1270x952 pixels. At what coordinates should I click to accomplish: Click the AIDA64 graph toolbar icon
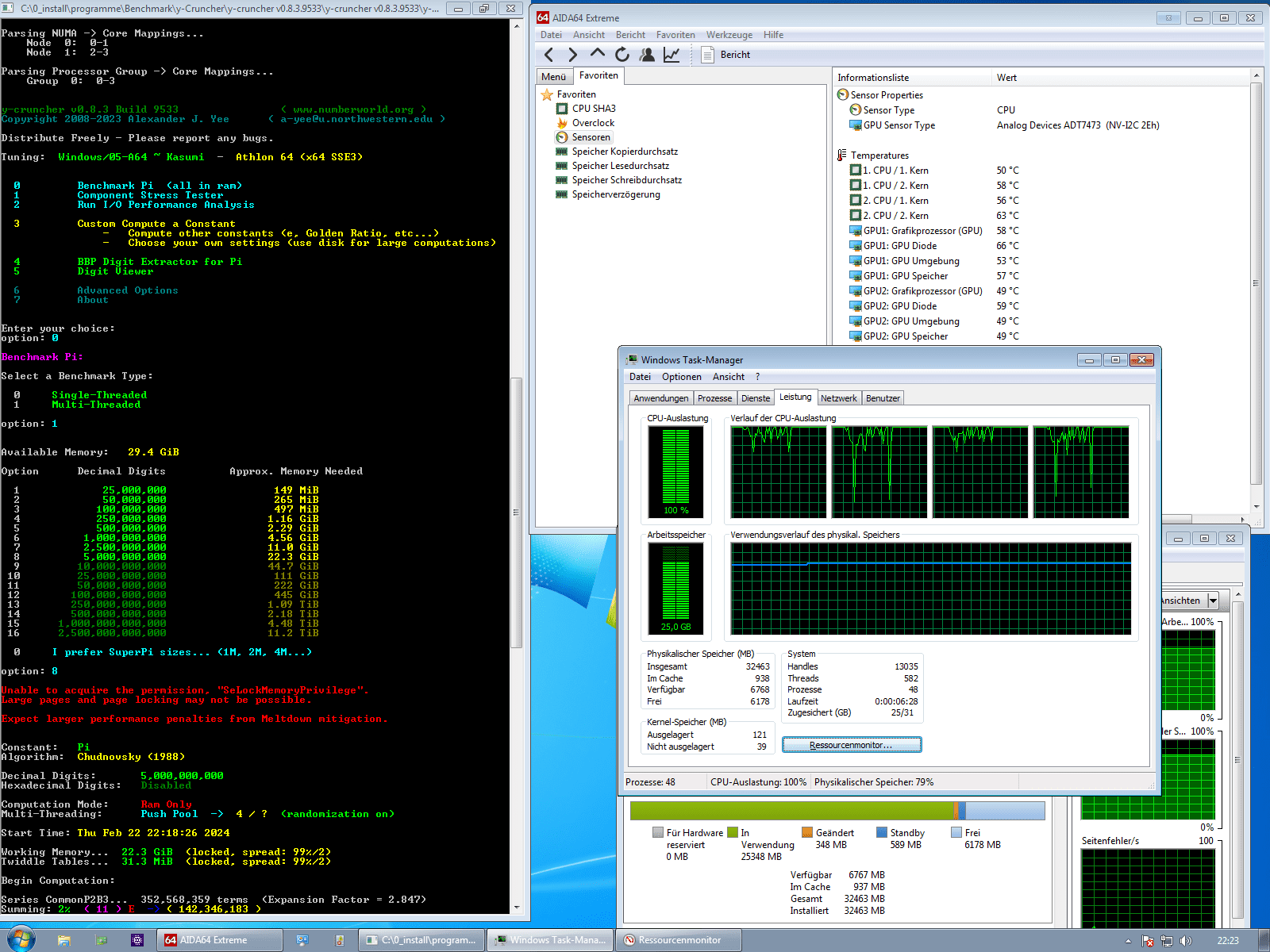tap(672, 54)
